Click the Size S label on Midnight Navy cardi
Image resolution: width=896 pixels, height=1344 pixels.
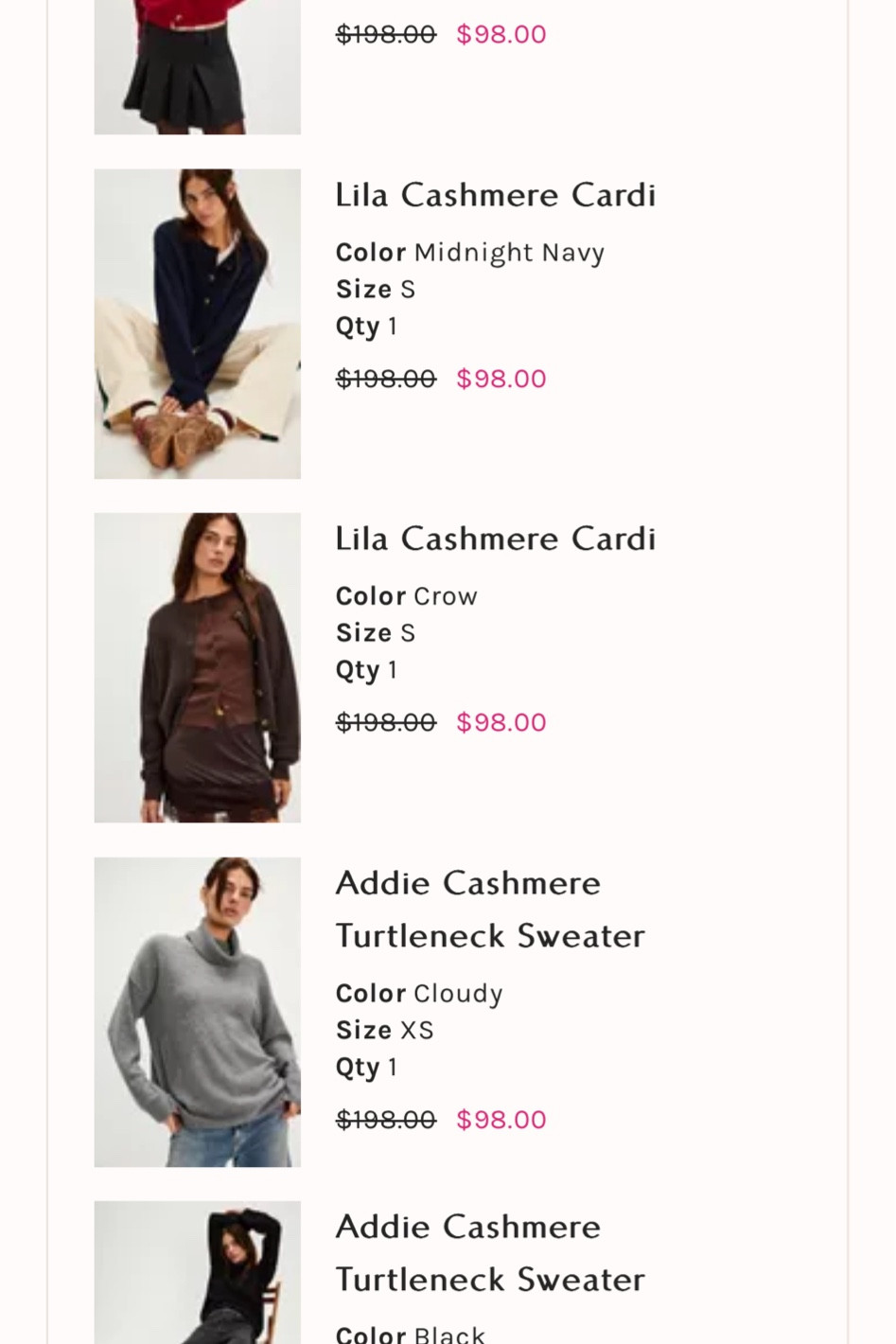click(x=375, y=288)
